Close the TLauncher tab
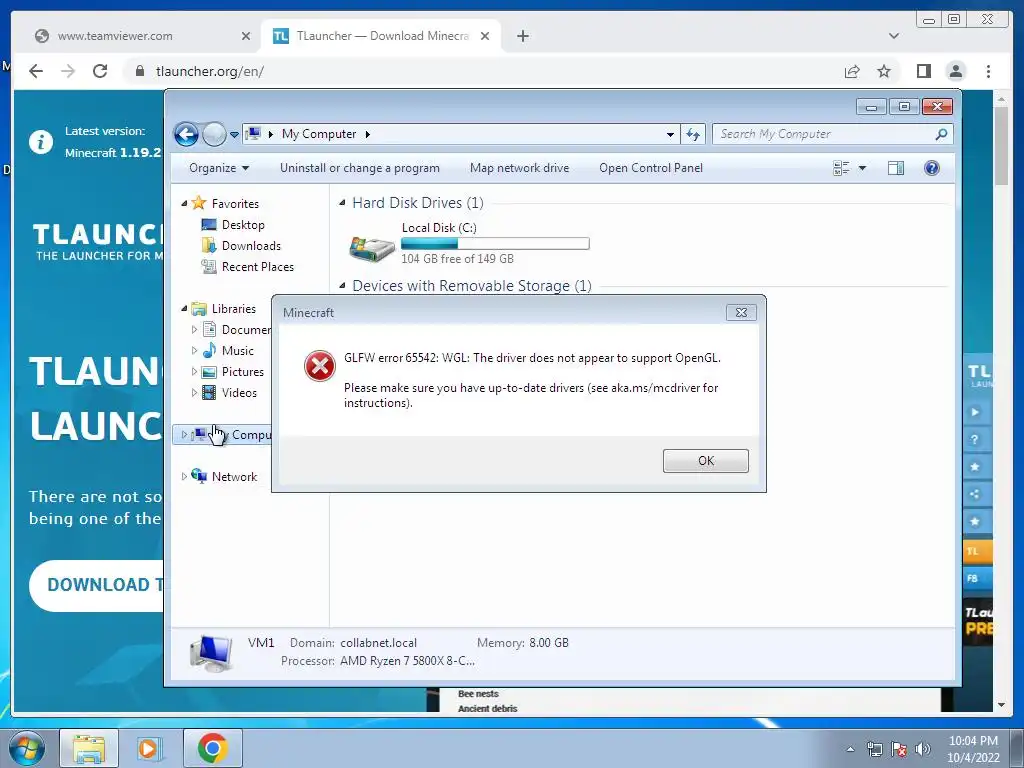 point(485,36)
